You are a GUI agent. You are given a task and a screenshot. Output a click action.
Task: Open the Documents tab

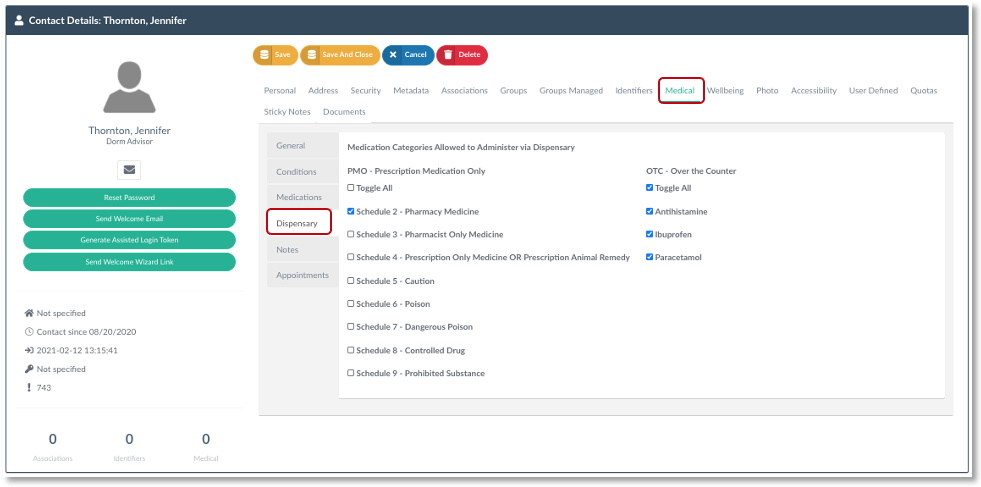344,112
